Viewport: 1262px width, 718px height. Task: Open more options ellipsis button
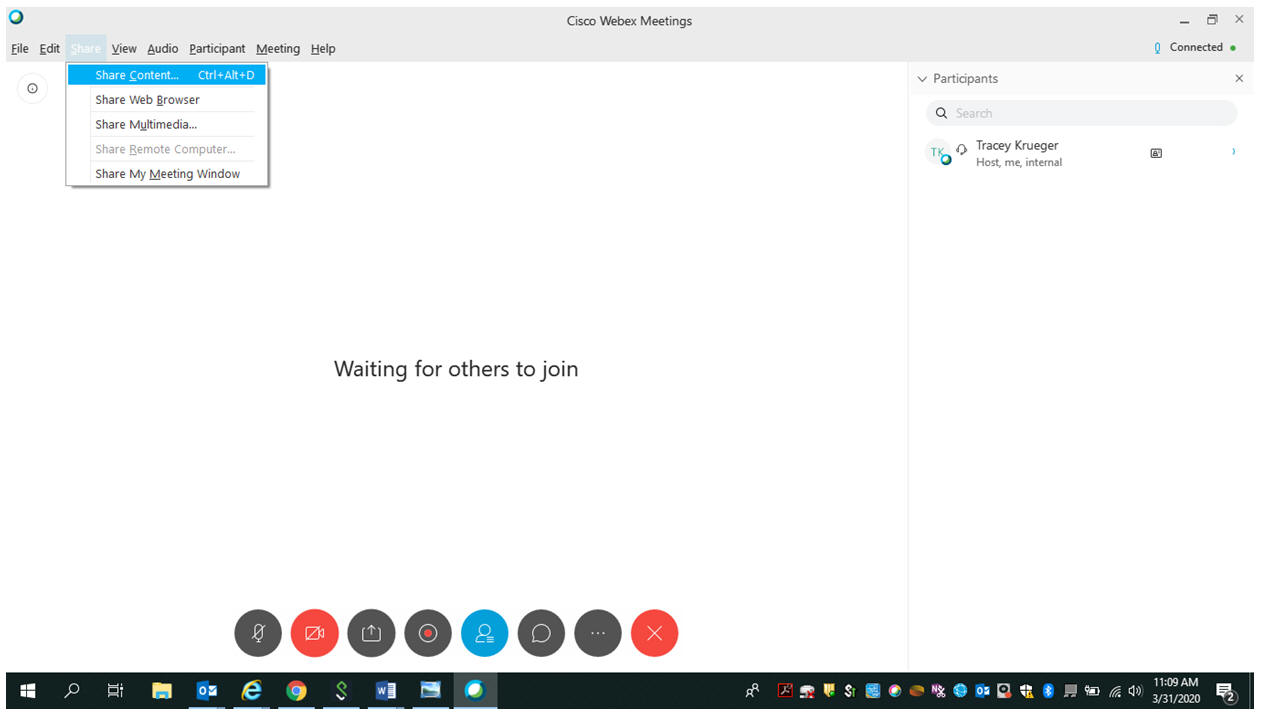pyautogui.click(x=598, y=633)
